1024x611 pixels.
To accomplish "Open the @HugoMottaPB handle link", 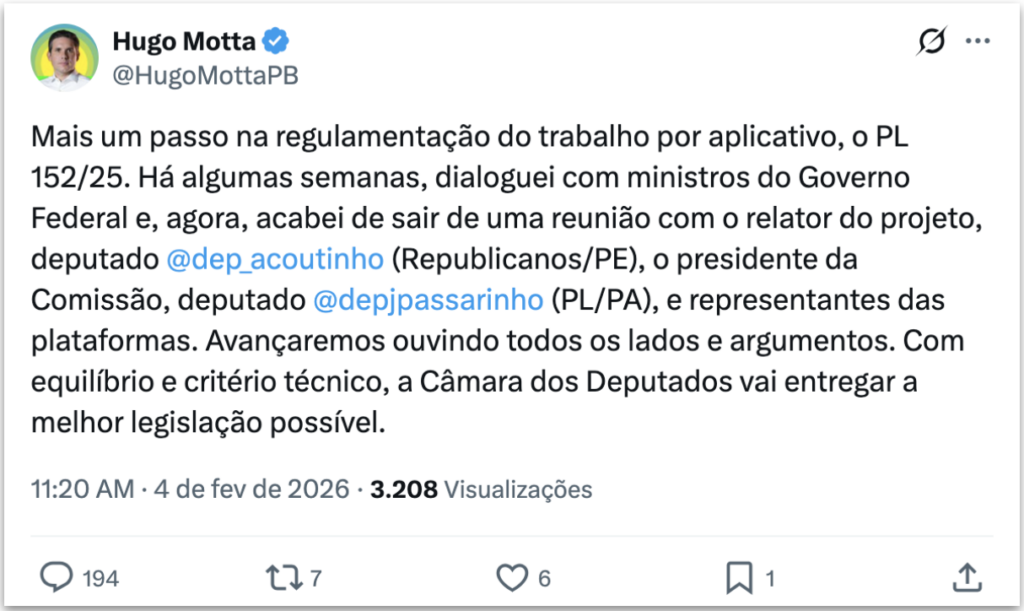I will click(205, 76).
